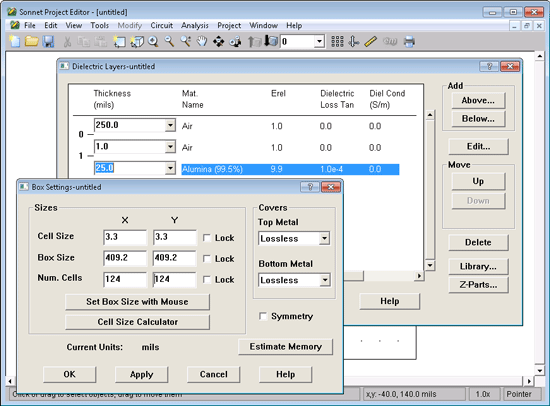Screen dimensions: 550x406
Task: Click Dielectric Layers dialog help question icon
Action: click(x=489, y=66)
